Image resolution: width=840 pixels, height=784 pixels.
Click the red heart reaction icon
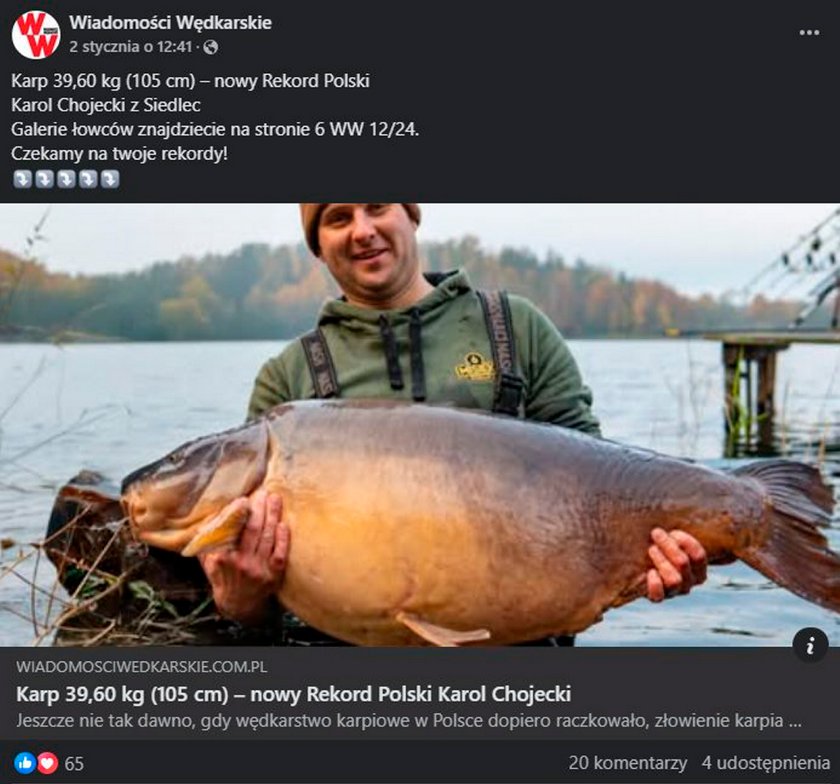48,763
